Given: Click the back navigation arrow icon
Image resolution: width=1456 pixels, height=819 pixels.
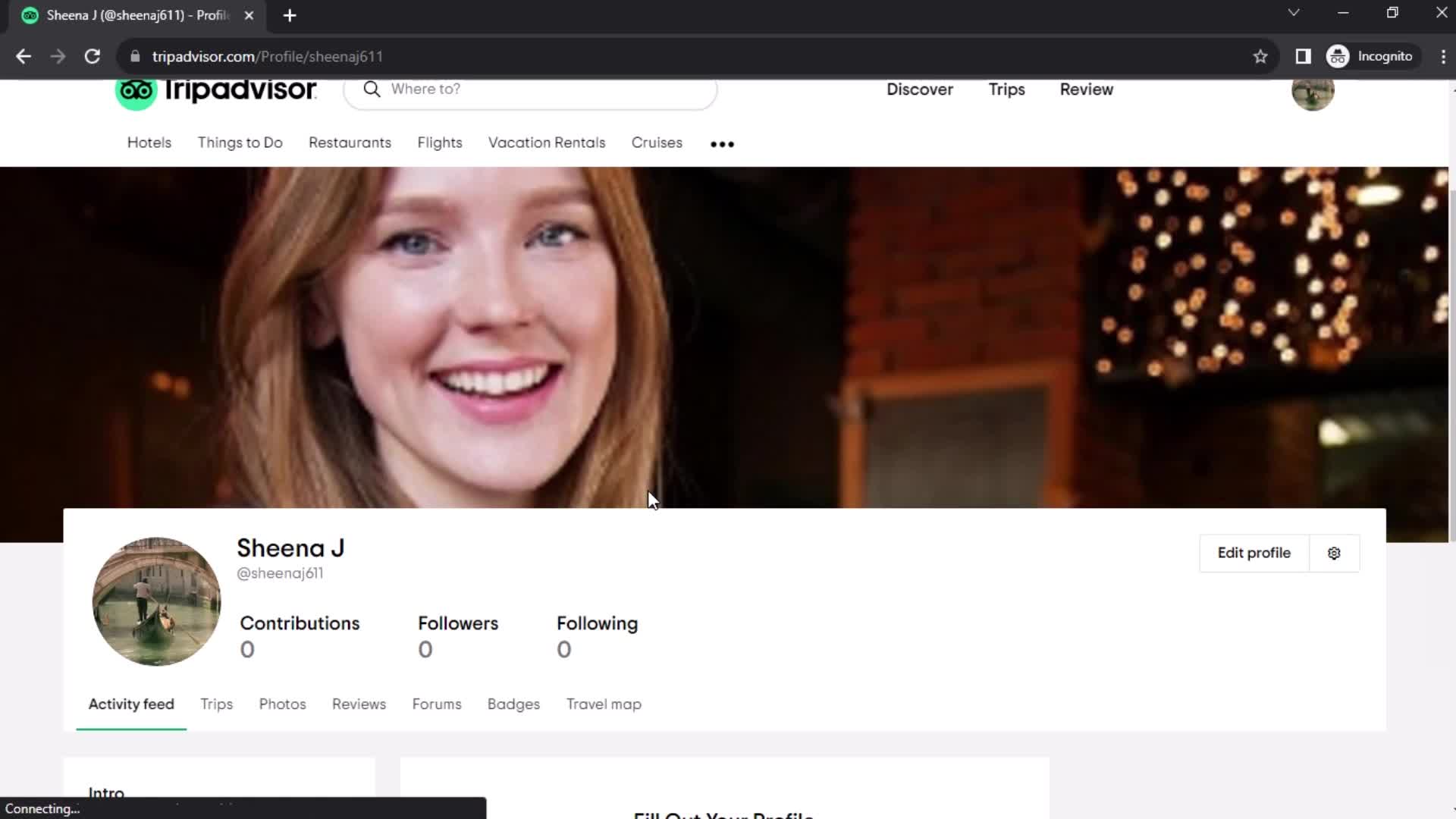Looking at the screenshot, I should coord(25,56).
